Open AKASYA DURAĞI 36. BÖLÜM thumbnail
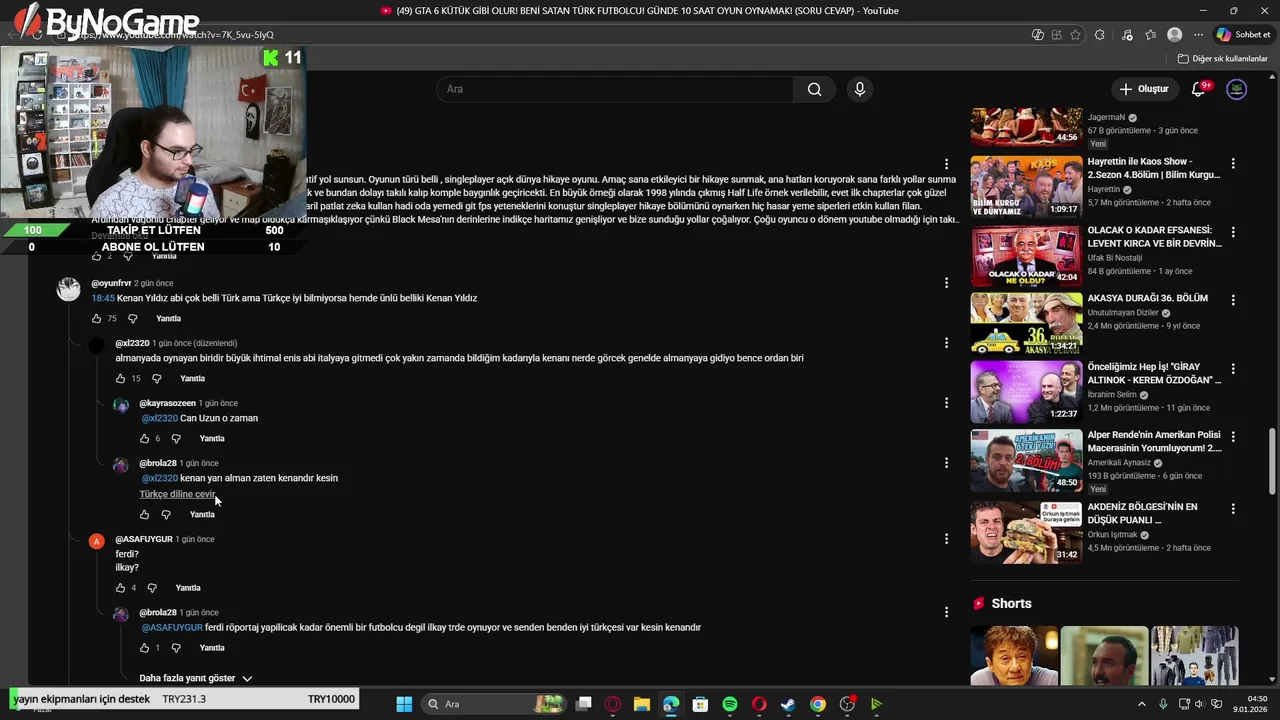The width and height of the screenshot is (1280, 720). [x=1026, y=324]
